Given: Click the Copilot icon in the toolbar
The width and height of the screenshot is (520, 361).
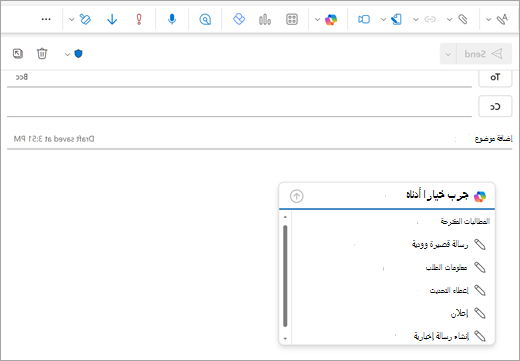Looking at the screenshot, I should coord(331,19).
